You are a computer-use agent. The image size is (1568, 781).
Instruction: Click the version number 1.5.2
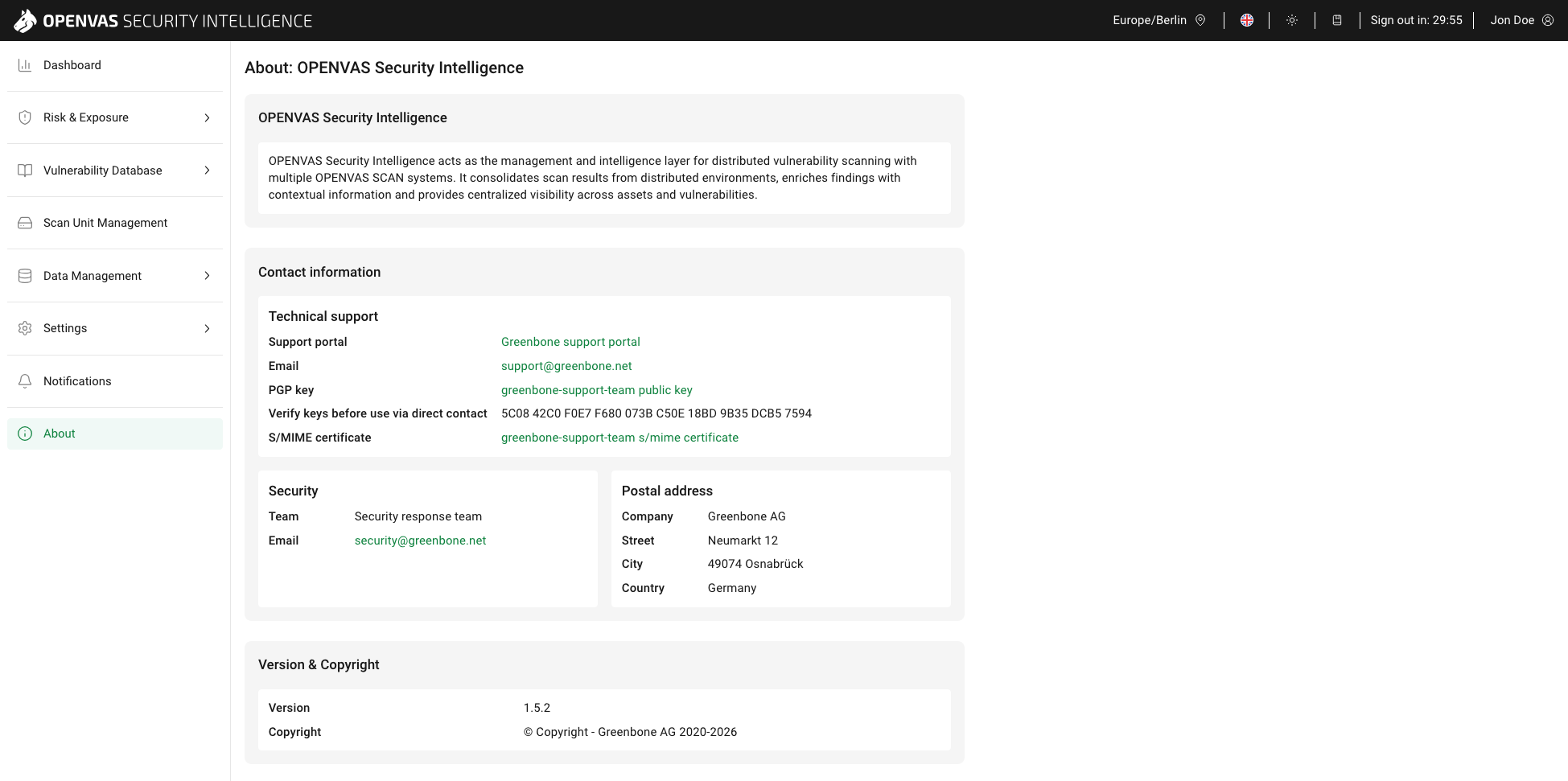coord(537,708)
